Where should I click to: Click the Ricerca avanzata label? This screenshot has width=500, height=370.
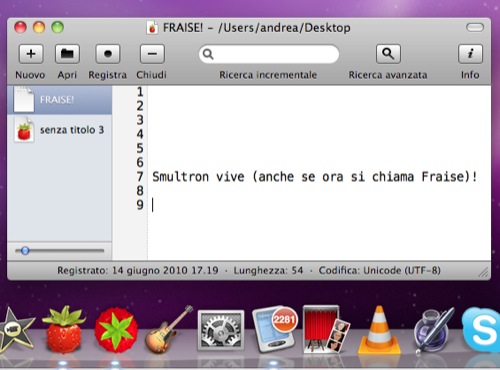(388, 75)
